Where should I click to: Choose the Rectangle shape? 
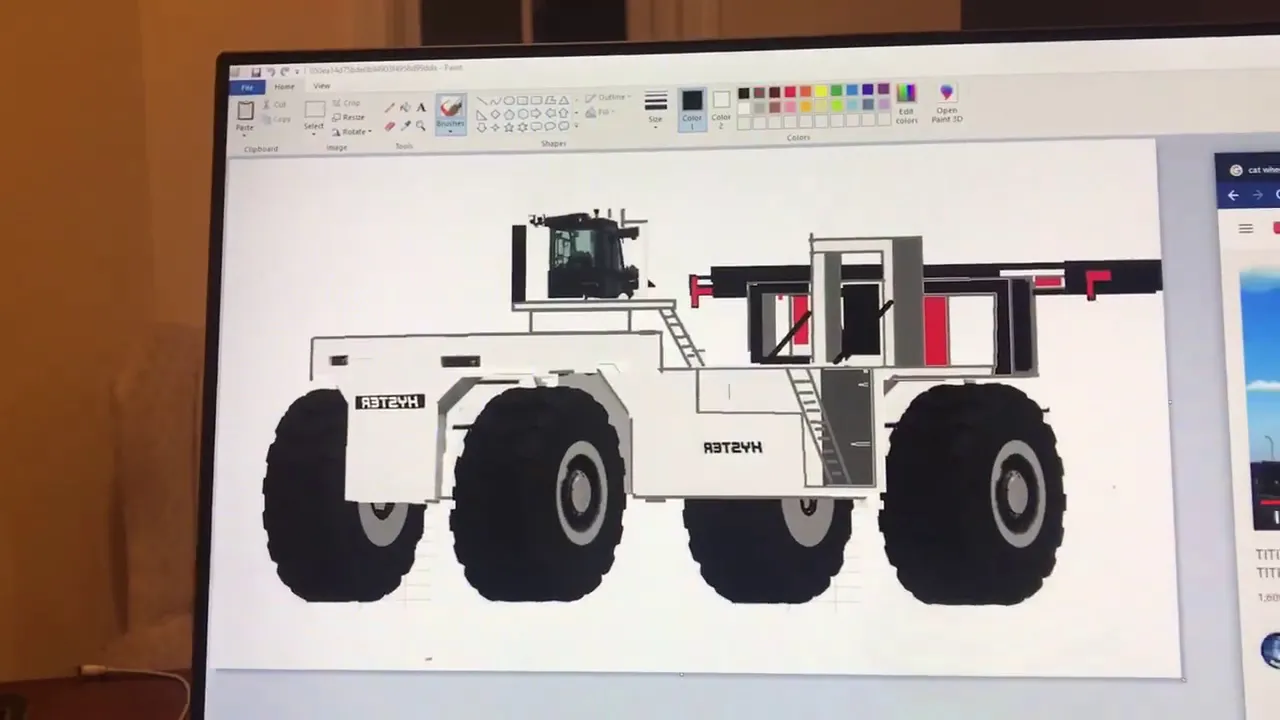click(x=522, y=100)
